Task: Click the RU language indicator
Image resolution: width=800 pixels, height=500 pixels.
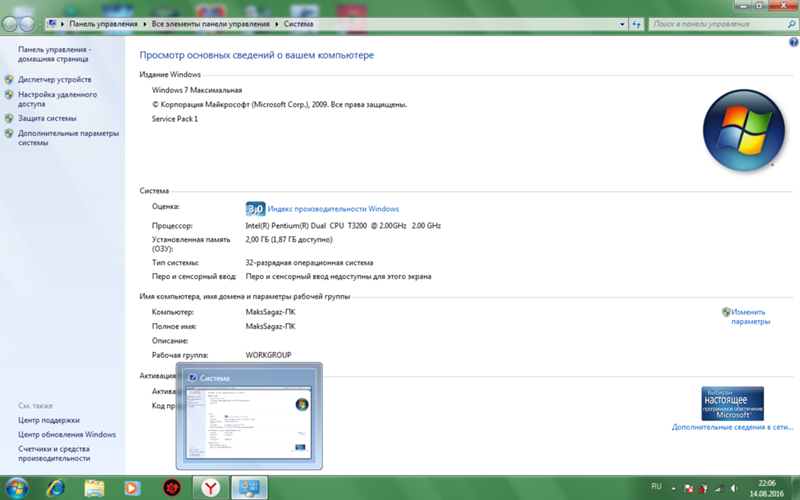Action: 656,486
